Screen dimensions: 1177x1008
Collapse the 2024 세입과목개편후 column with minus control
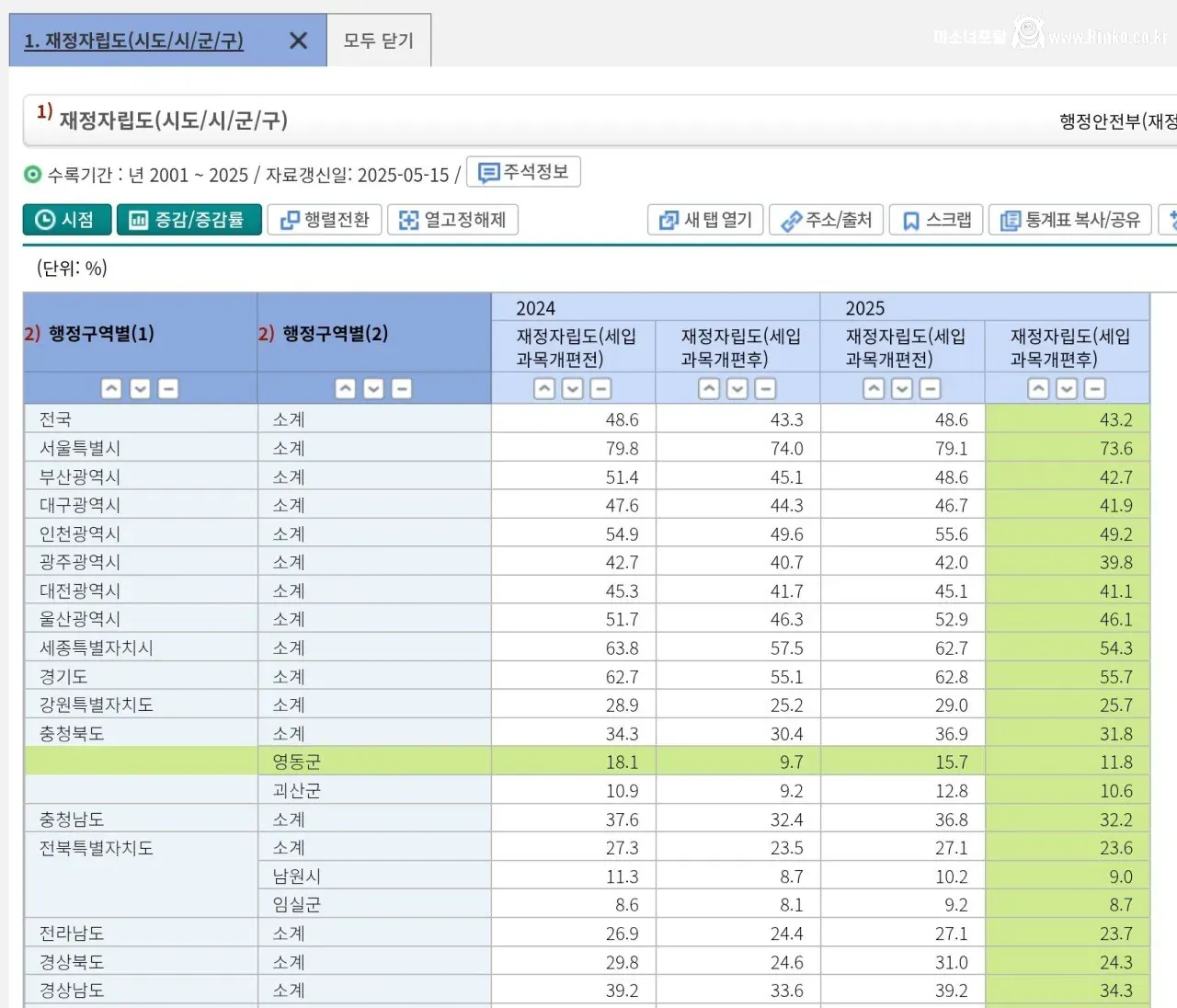pyautogui.click(x=765, y=388)
